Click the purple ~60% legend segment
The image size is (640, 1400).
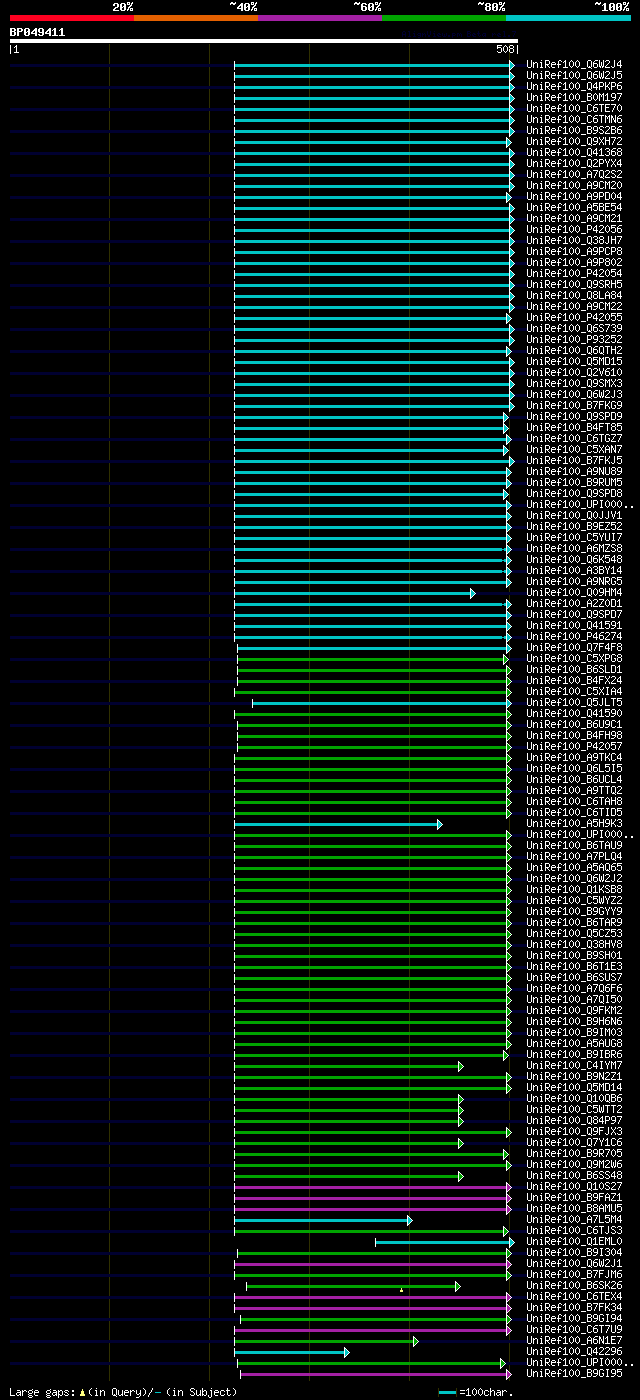[319, 18]
